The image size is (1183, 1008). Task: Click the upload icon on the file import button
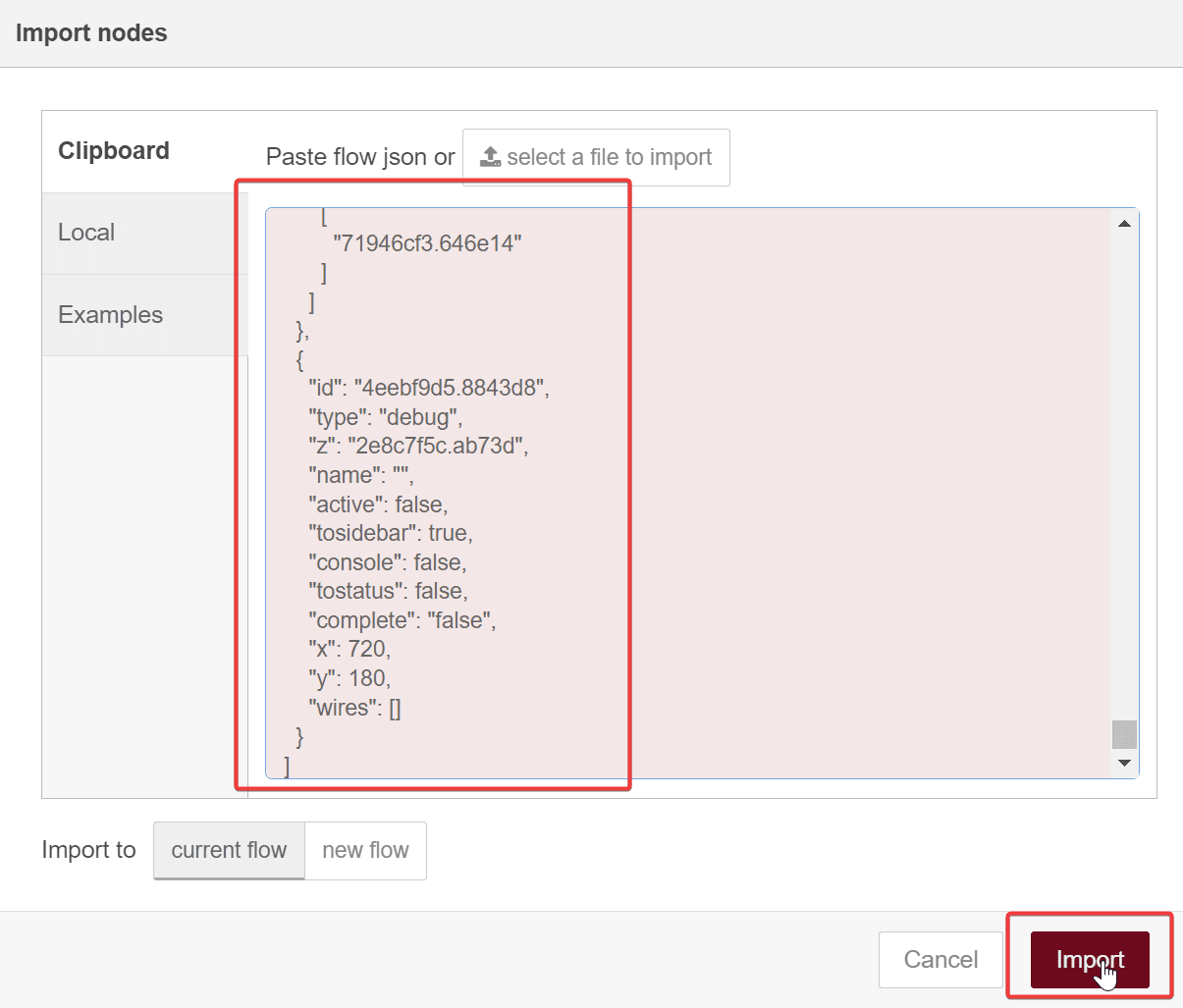492,157
